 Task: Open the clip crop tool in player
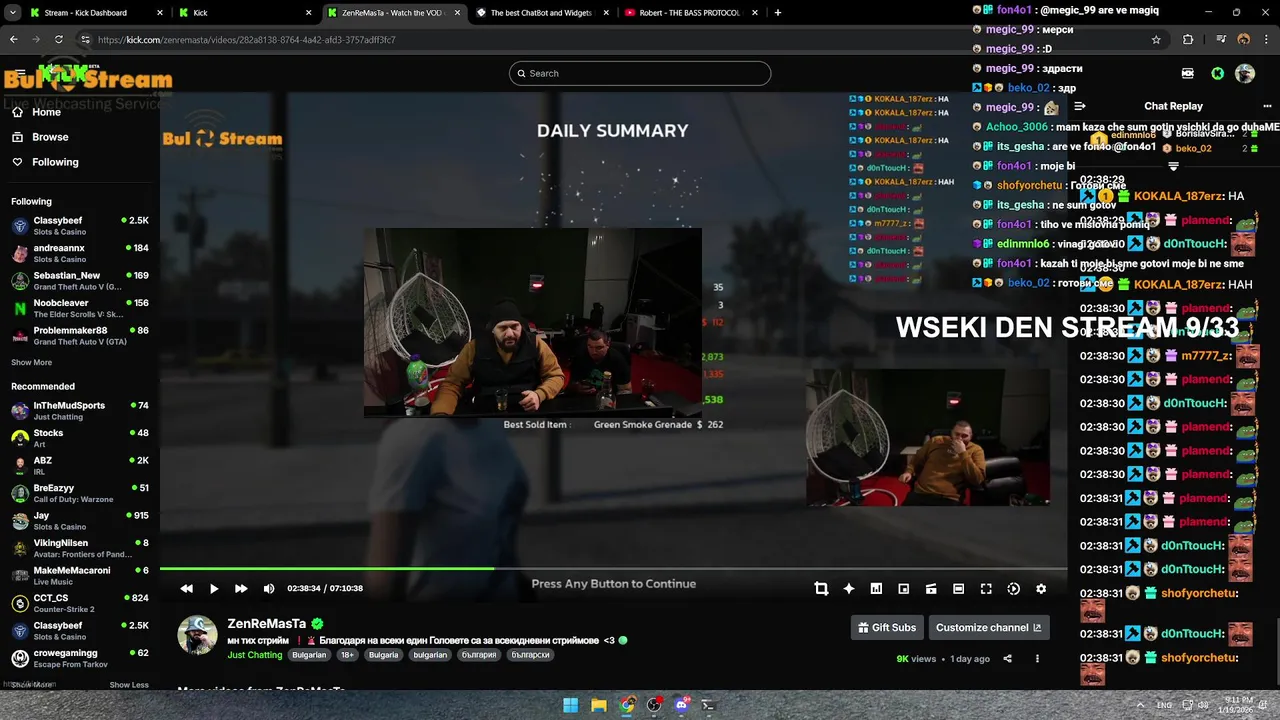coord(821,589)
